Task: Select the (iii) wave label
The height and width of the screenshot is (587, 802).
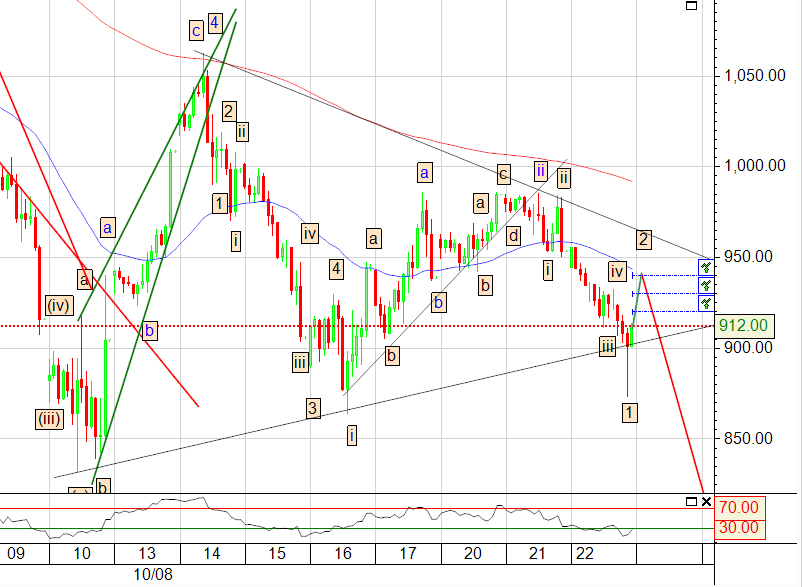Action: (50, 419)
